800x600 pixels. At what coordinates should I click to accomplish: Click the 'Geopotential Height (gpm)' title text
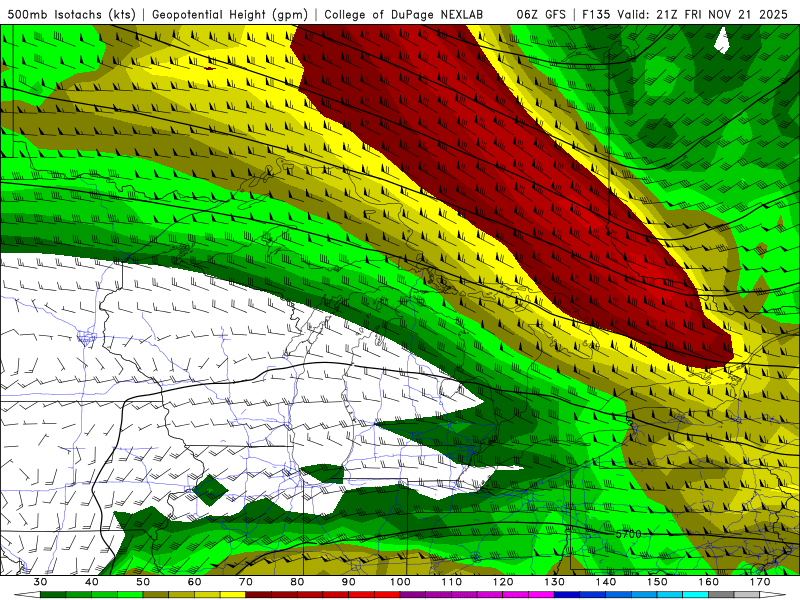230,14
